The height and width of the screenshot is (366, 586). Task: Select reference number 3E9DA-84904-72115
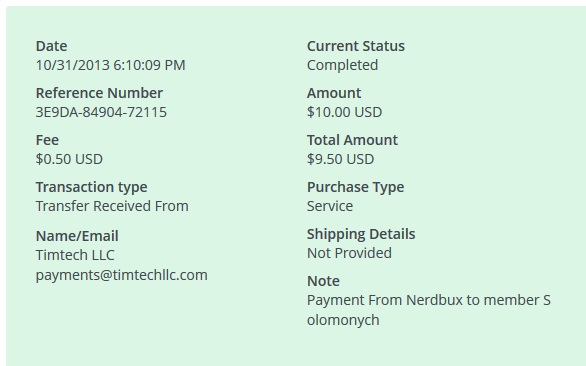(101, 112)
